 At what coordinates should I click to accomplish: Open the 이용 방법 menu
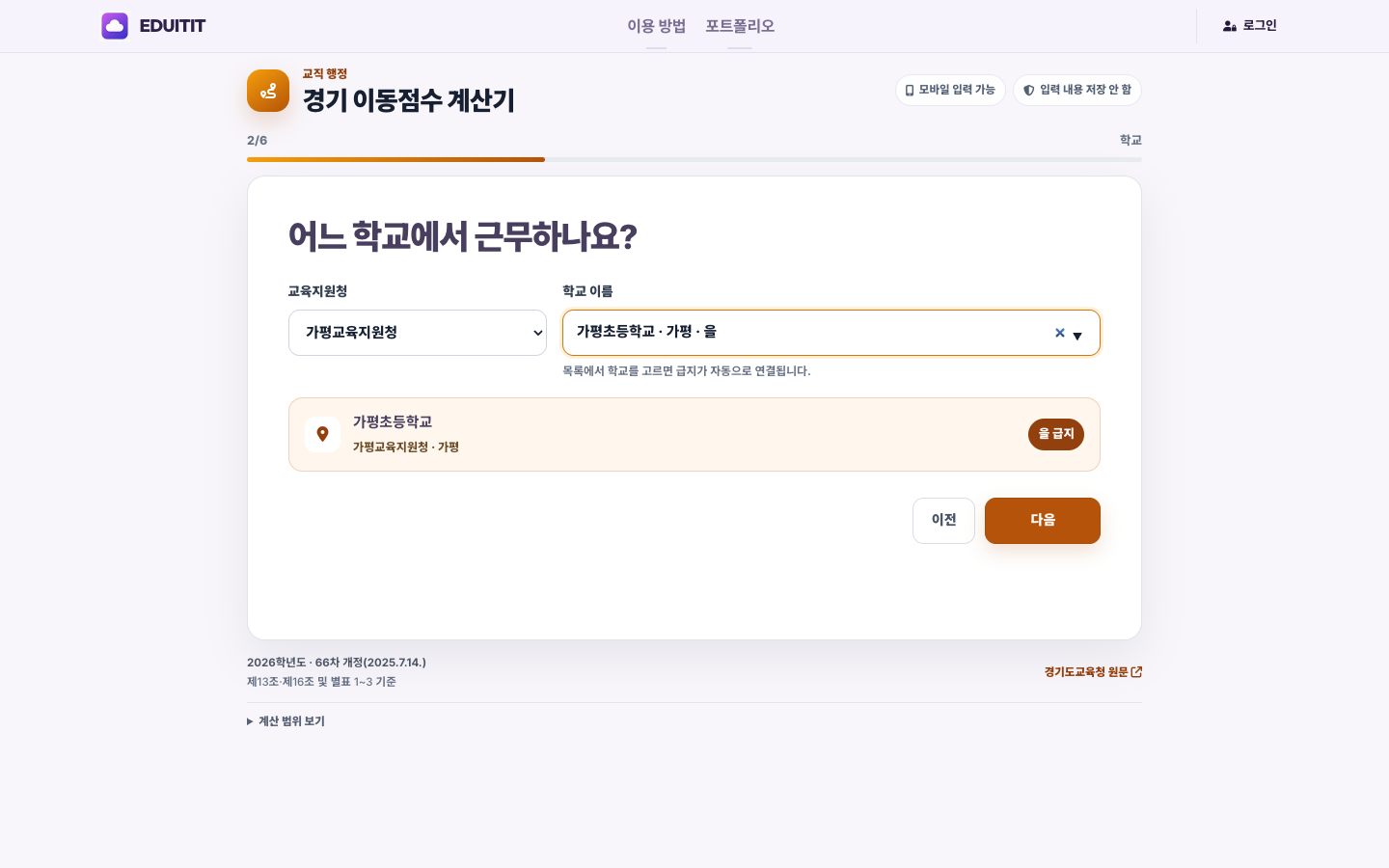657,26
